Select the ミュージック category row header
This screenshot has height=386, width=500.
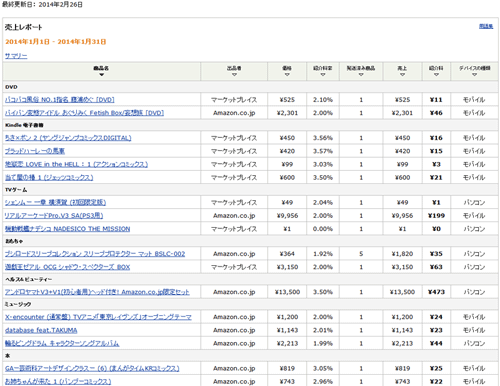250,304
